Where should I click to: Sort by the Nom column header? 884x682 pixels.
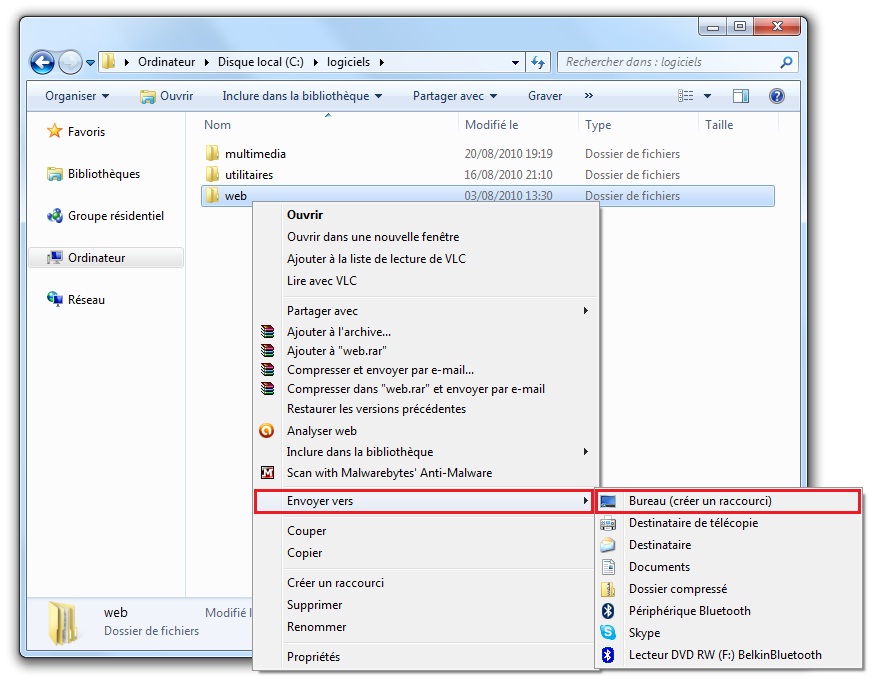tap(217, 125)
